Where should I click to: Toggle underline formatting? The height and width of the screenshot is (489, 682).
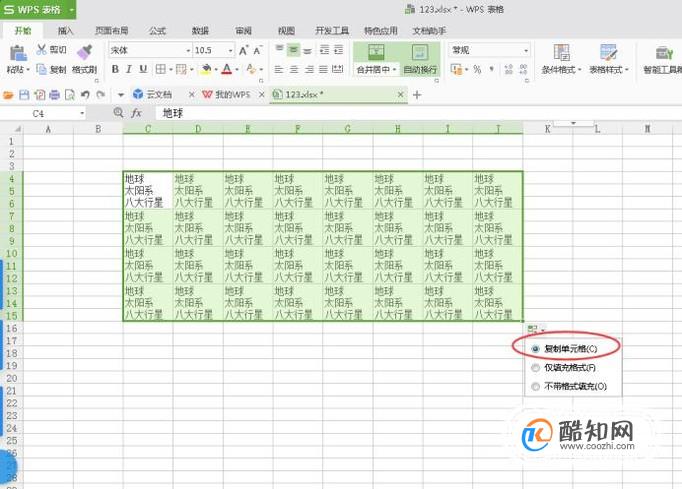[143, 69]
